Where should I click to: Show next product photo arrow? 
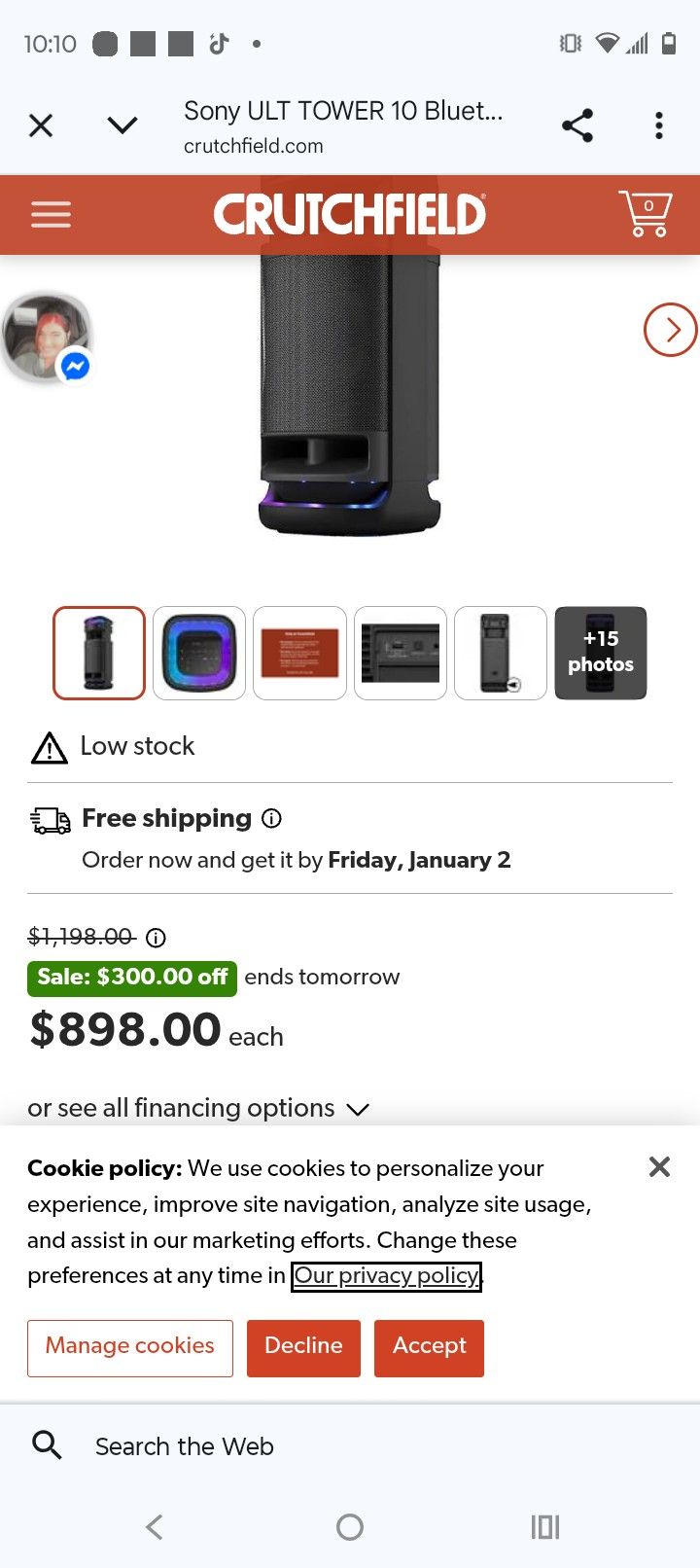point(670,330)
